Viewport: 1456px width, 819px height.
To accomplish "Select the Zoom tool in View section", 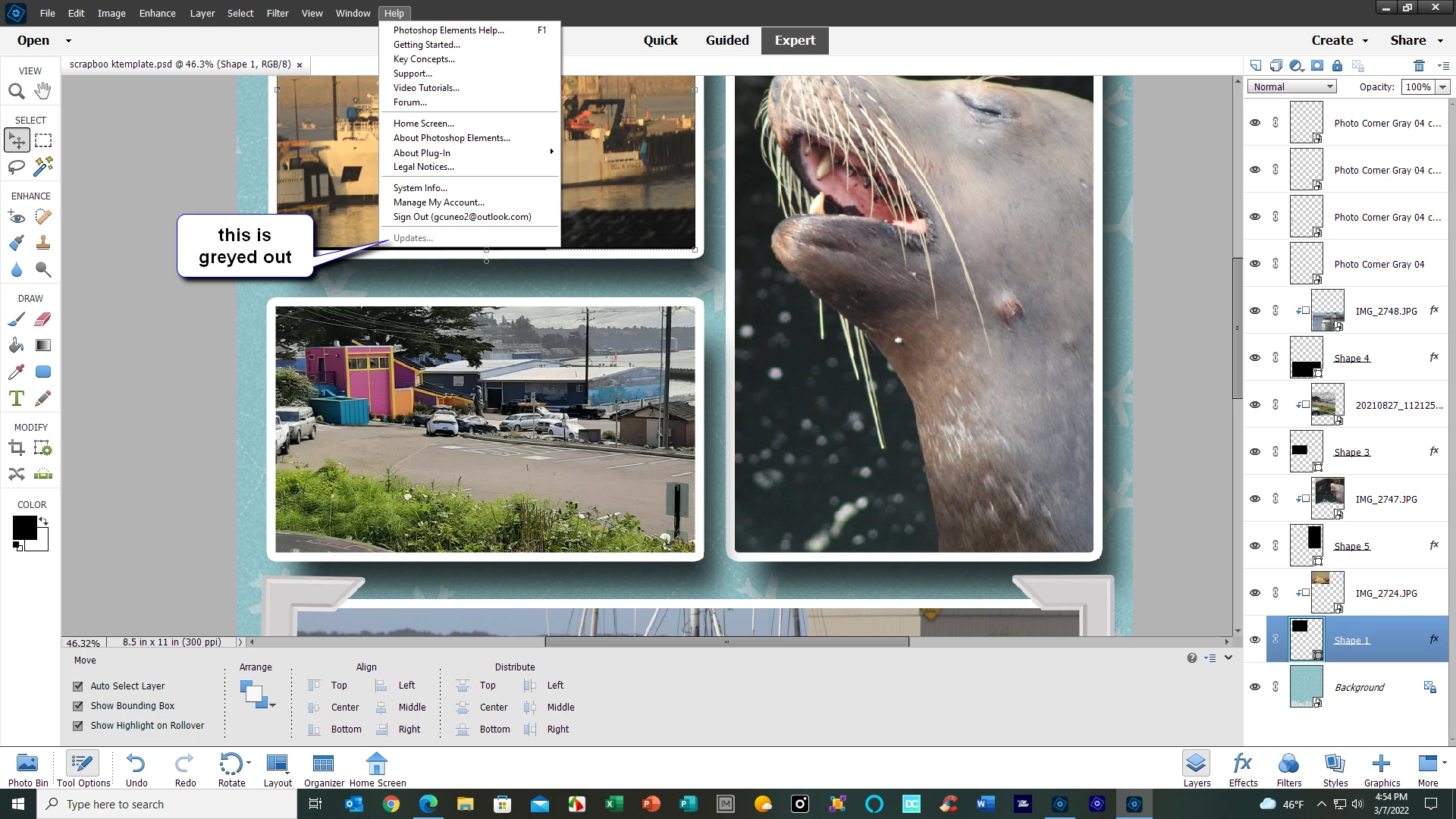I will pyautogui.click(x=16, y=92).
